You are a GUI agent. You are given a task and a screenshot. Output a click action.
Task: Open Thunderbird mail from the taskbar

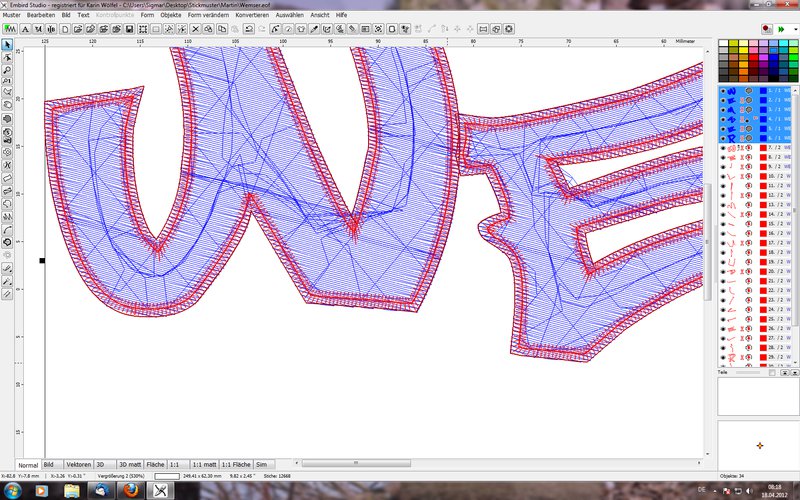pos(101,491)
